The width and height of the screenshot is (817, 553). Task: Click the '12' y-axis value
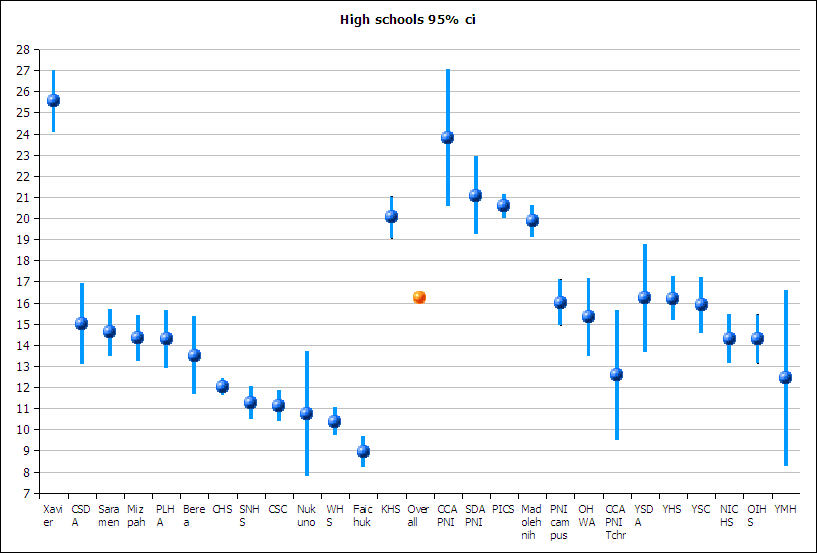tap(23, 388)
